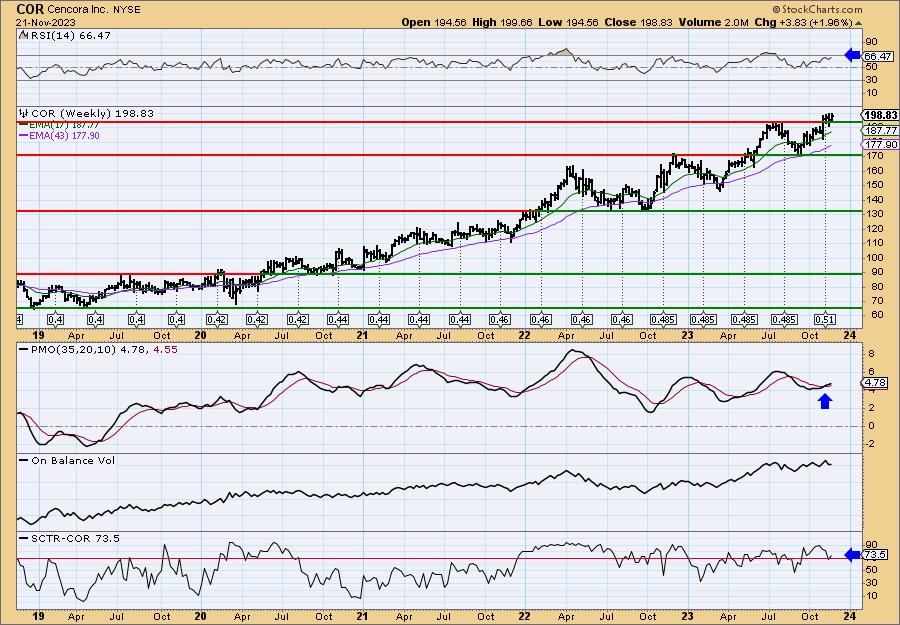Click the candlestick icon before COR (Weekly)

(24, 113)
